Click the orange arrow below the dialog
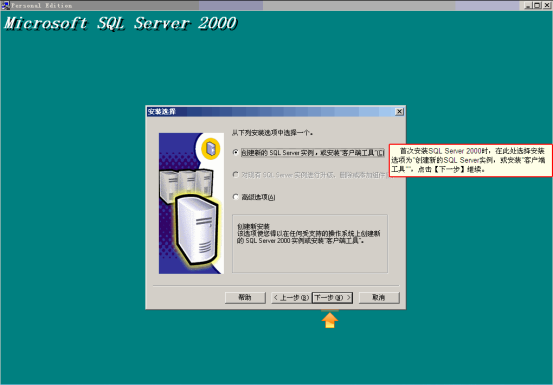The image size is (553, 385). (329, 320)
